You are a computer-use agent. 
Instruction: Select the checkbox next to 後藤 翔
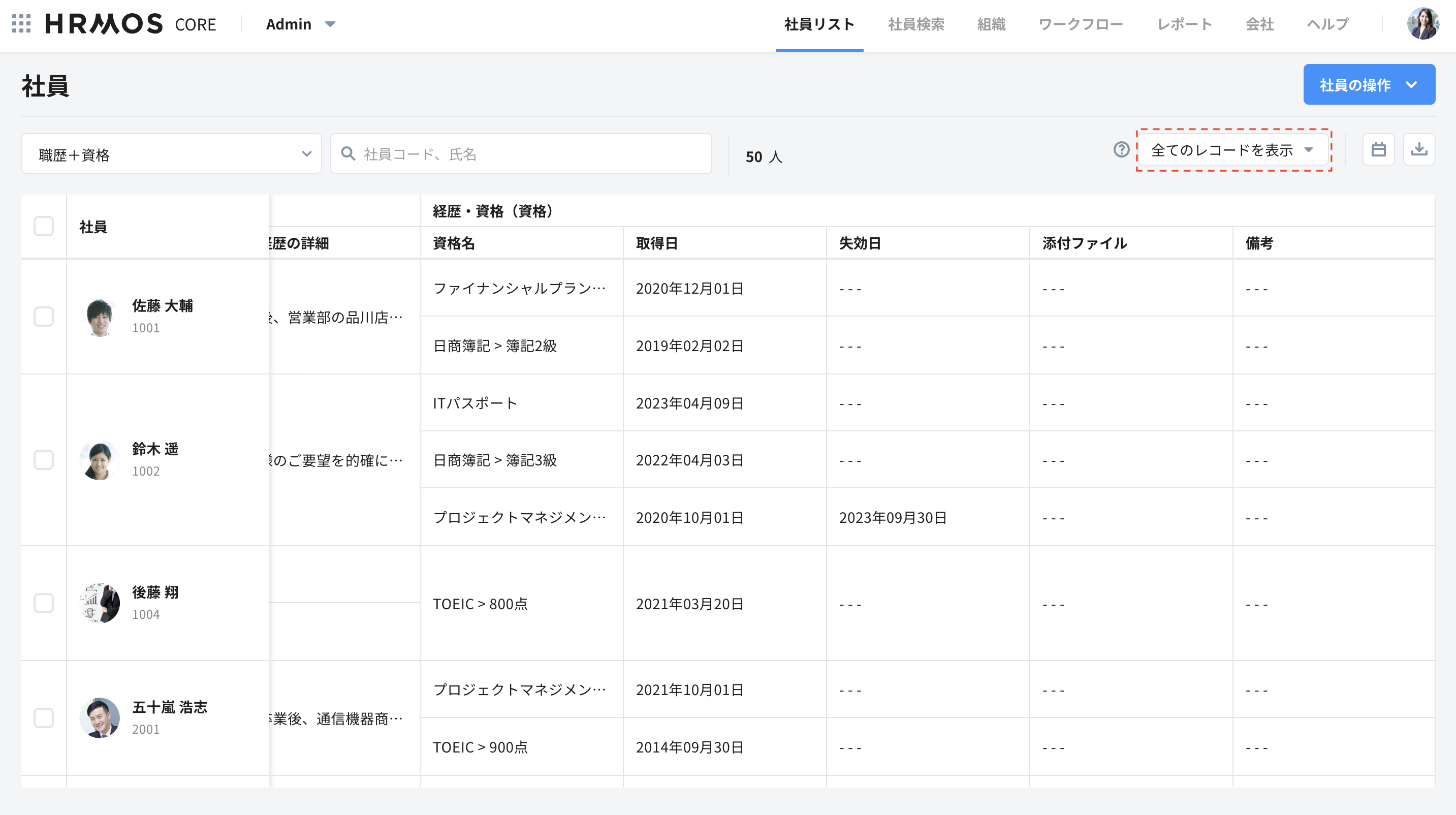(44, 603)
